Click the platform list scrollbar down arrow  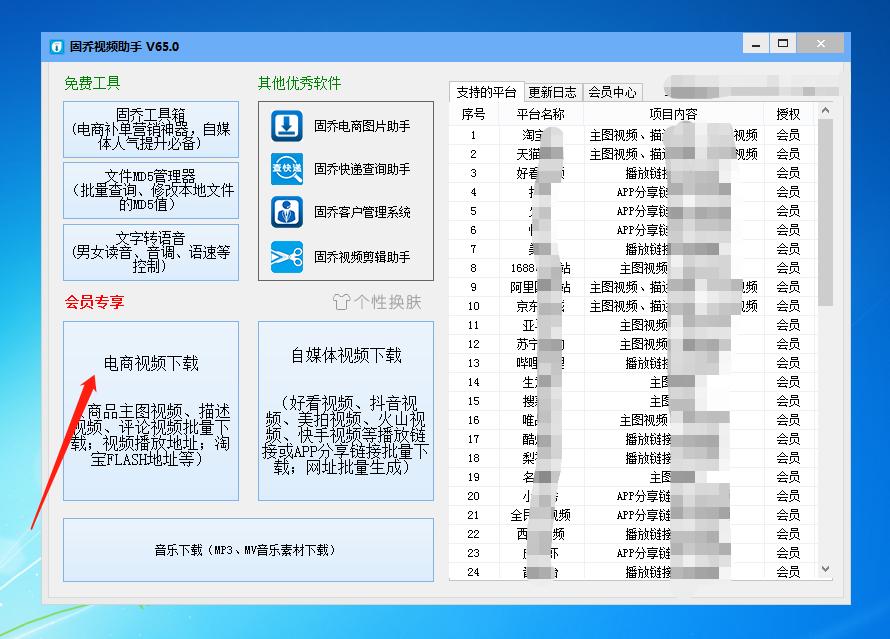pos(824,568)
